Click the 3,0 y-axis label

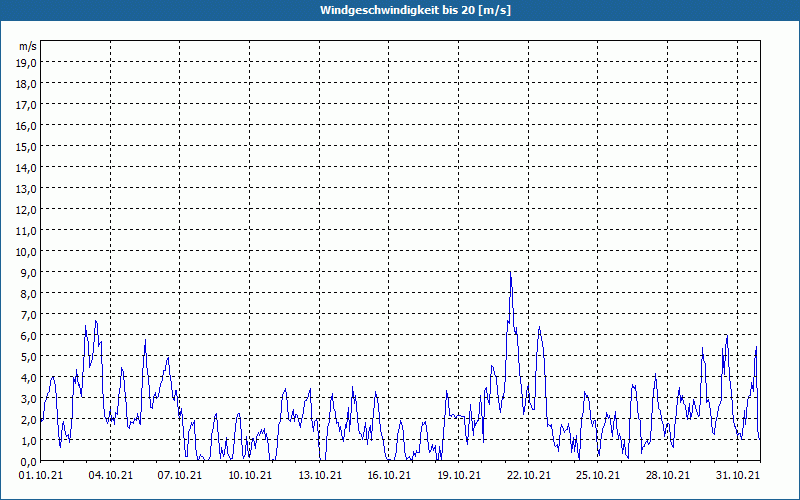coord(29,398)
